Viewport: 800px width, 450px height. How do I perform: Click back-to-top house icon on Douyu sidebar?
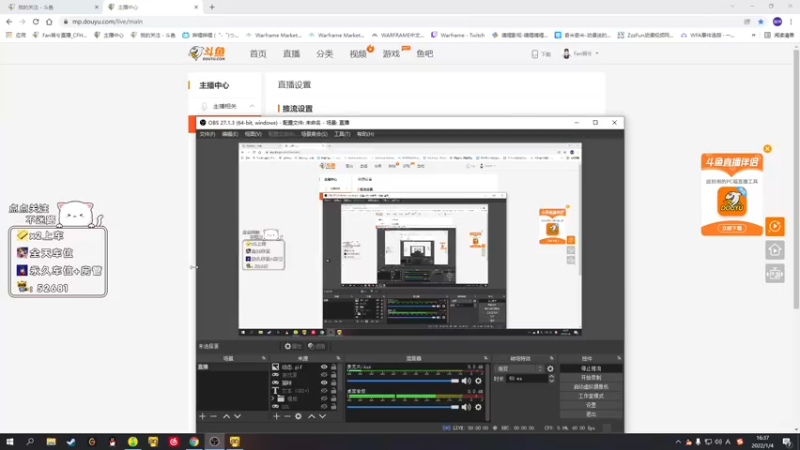pos(774,250)
